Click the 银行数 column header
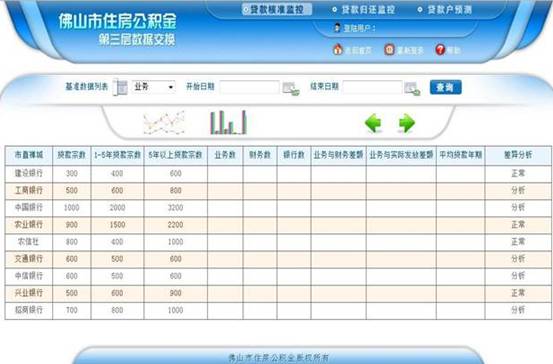The height and width of the screenshot is (364, 553). [294, 155]
